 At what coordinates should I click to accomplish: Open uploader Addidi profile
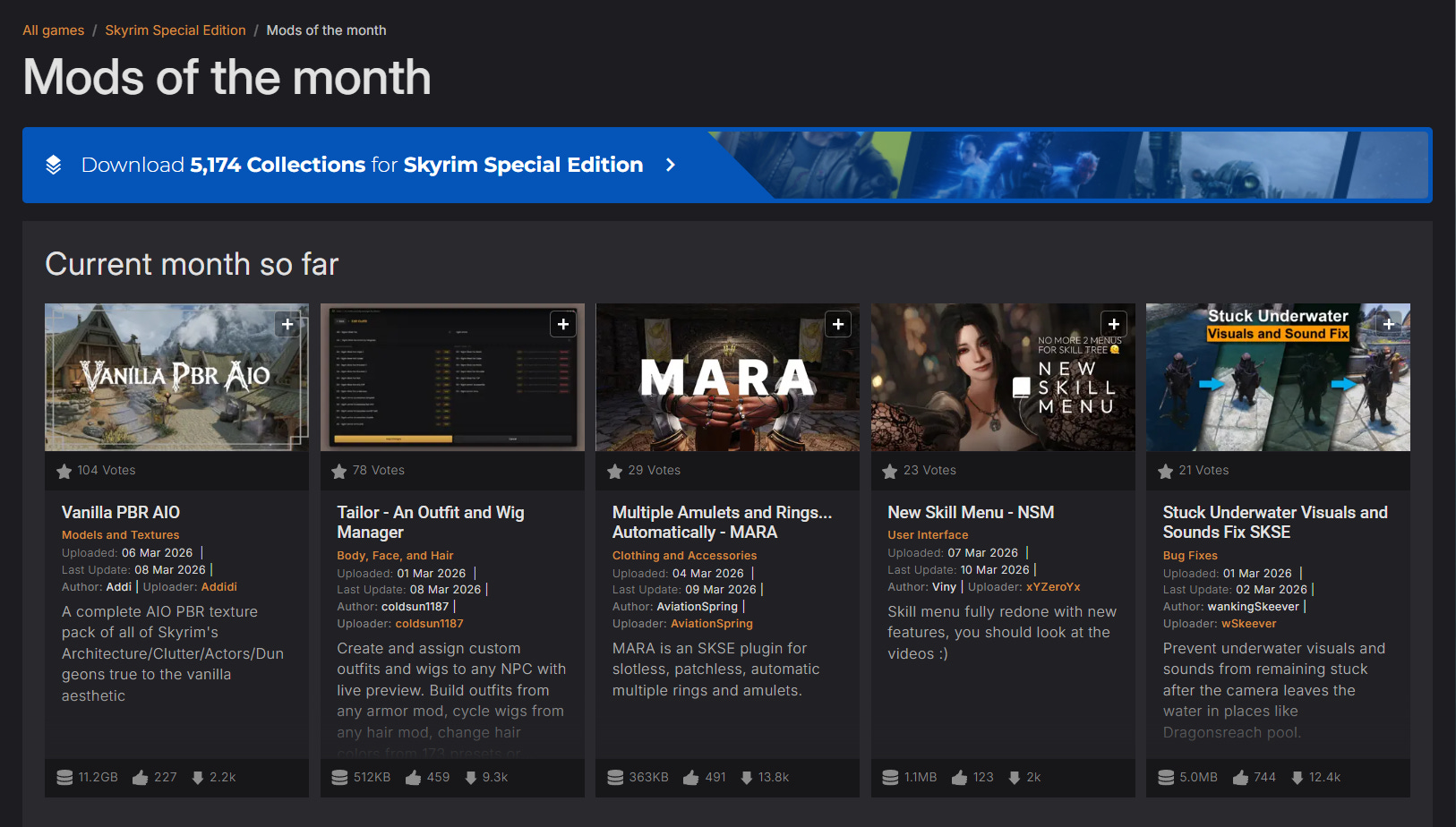click(x=219, y=587)
